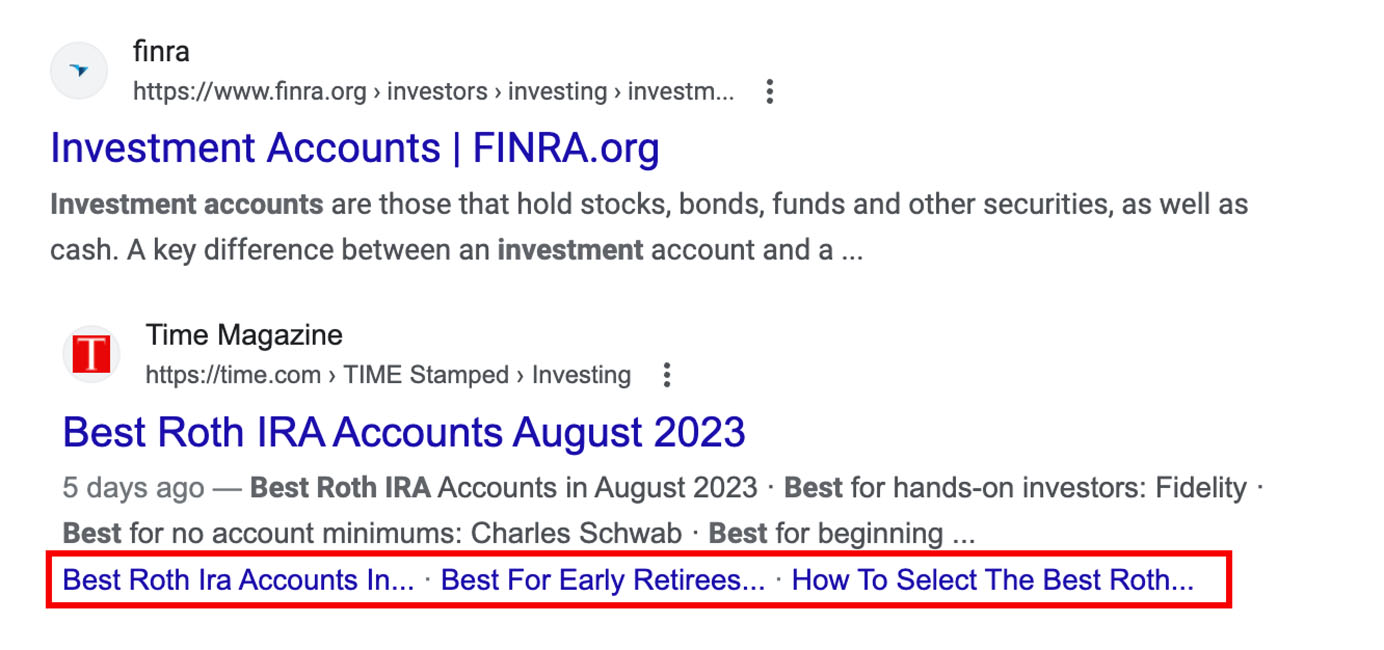Follow the "Best For Early Retirees..." sitelink
Image resolution: width=1384 pixels, height=650 pixels.
tap(602, 580)
